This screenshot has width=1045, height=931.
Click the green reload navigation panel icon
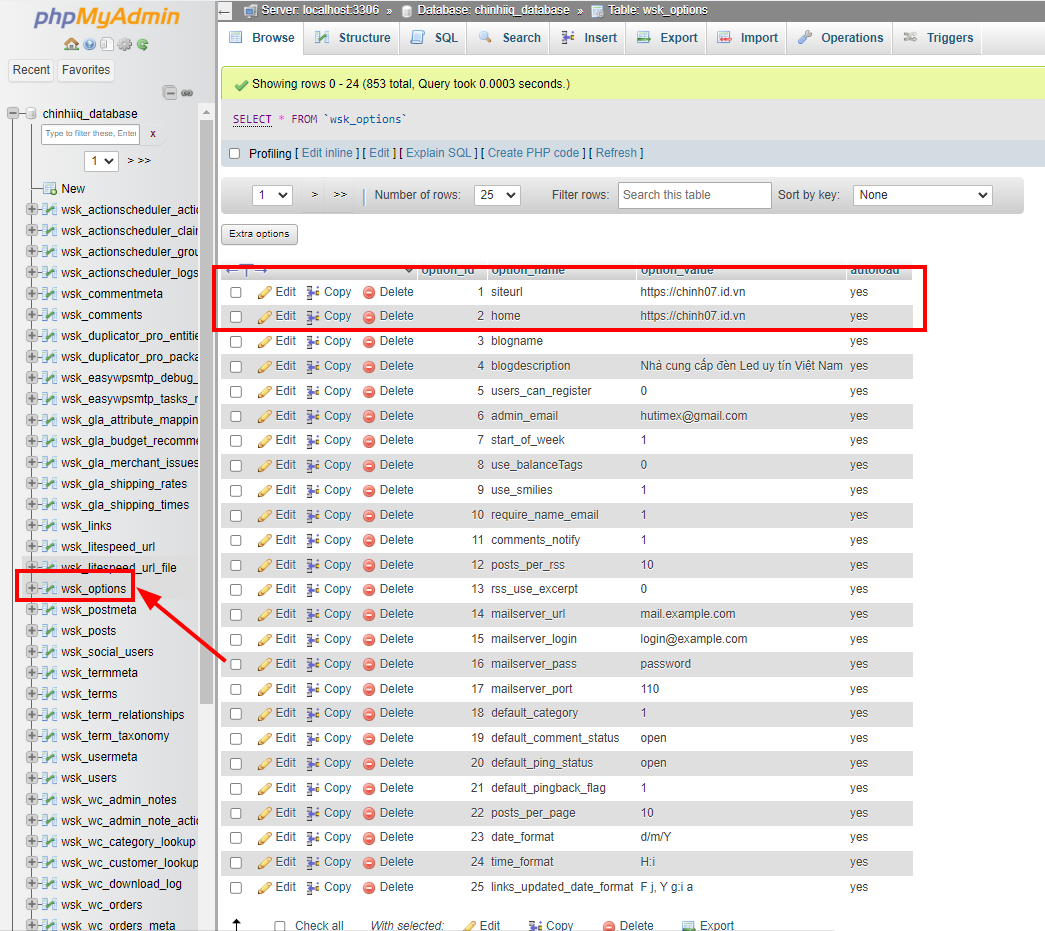tap(142, 44)
